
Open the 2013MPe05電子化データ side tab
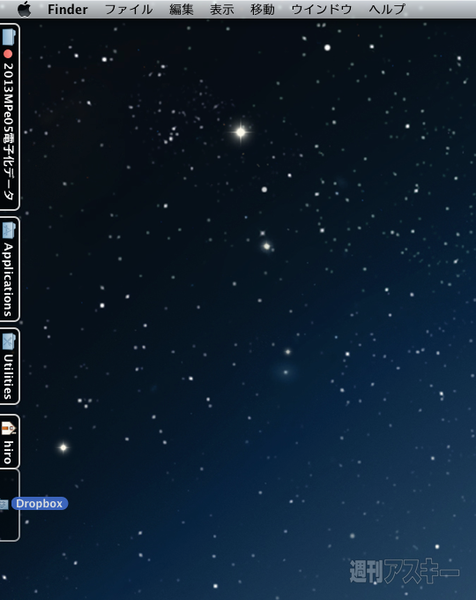(x=9, y=117)
